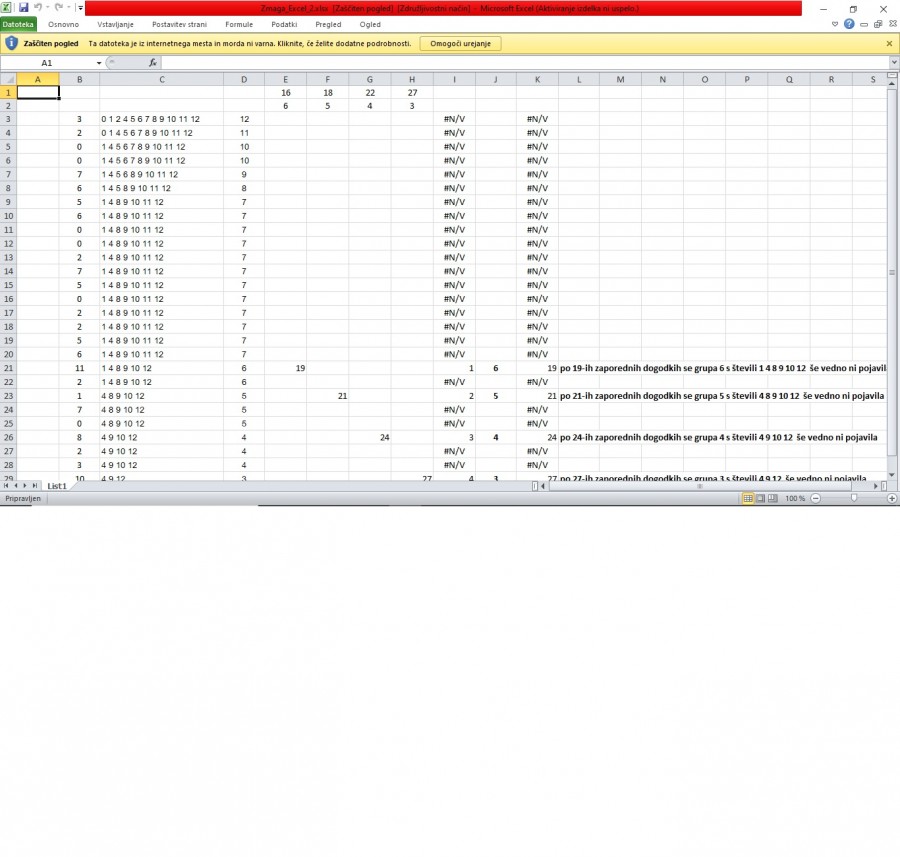Click the Save icon in quick access toolbar
Viewport: 900px width, 857px height.
pos(23,8)
